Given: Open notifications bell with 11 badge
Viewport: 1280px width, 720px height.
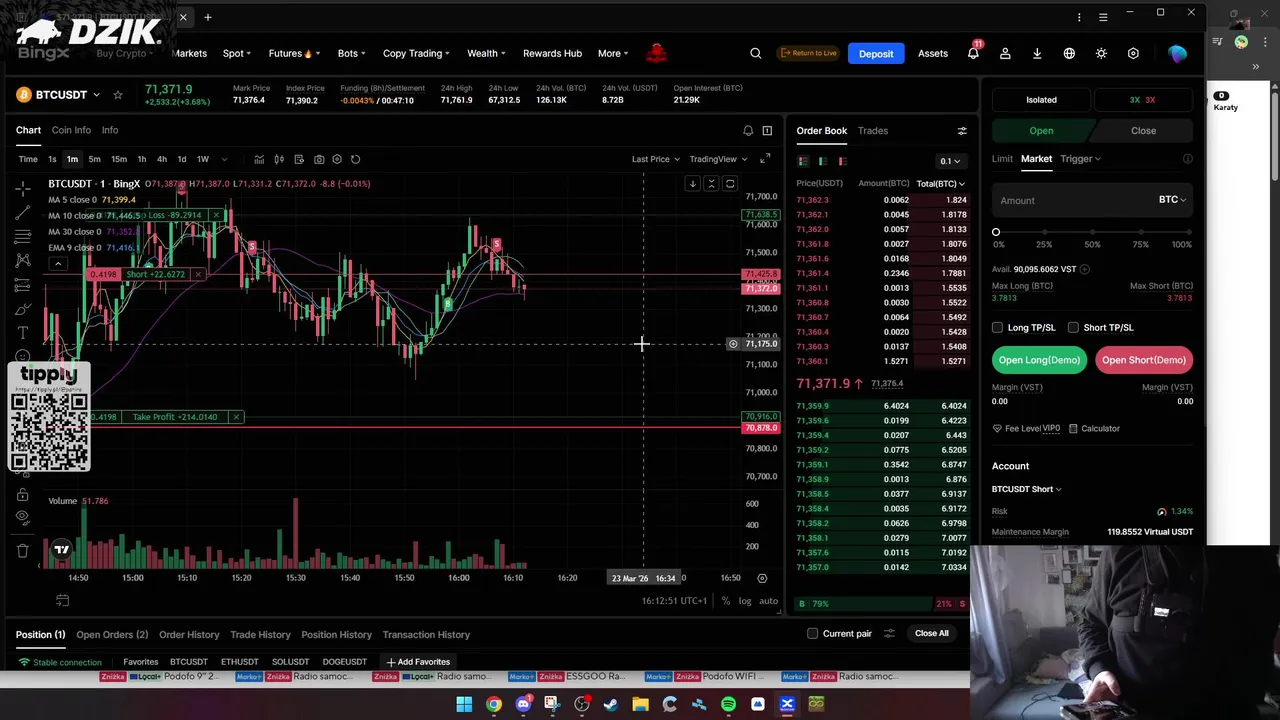Looking at the screenshot, I should (973, 53).
